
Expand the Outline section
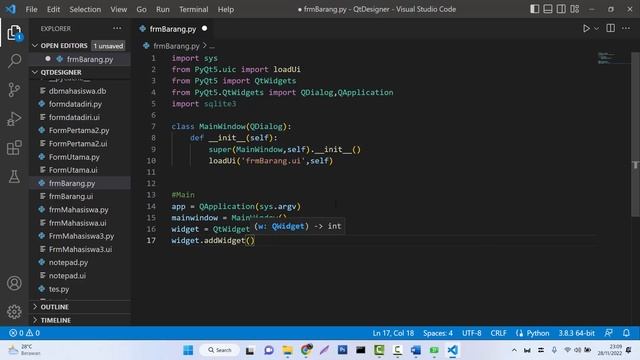coord(80,307)
